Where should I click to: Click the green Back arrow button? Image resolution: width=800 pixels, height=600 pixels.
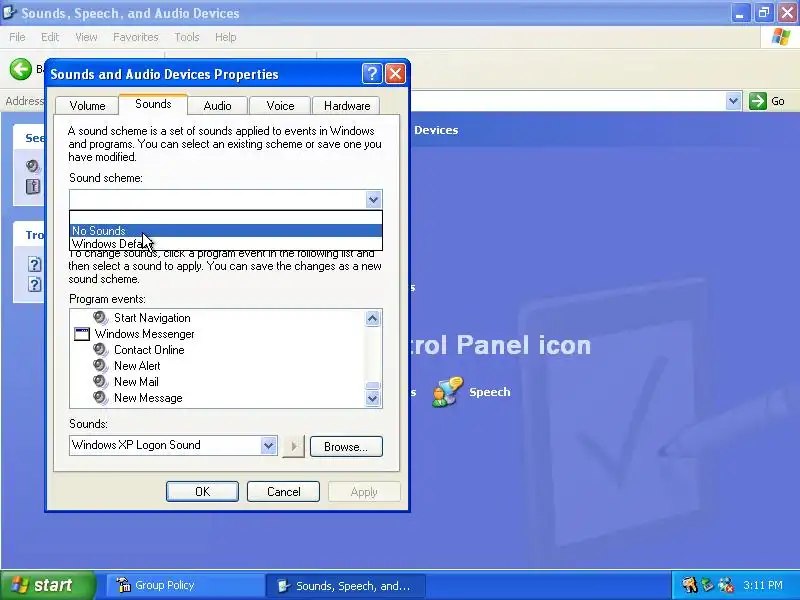tap(20, 69)
